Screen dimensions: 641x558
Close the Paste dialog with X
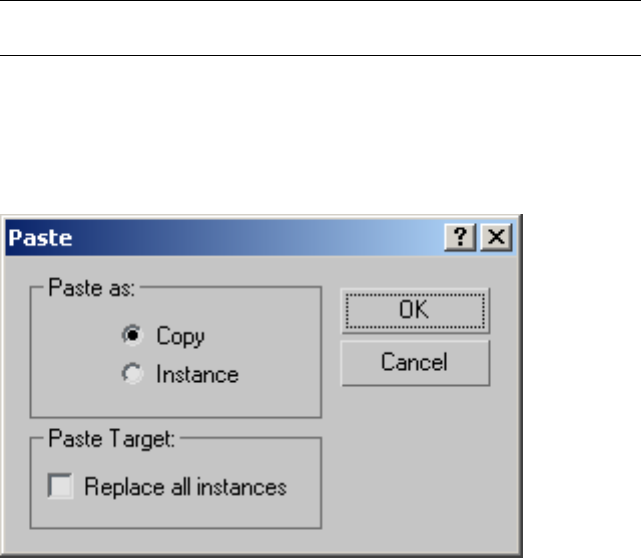pos(498,238)
